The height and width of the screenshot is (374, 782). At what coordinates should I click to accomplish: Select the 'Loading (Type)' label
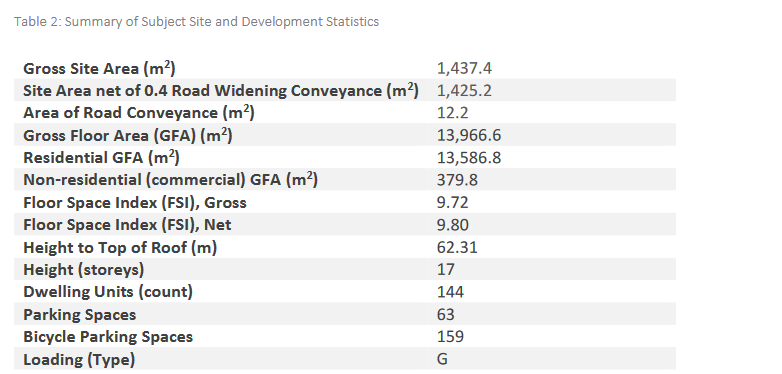[79, 360]
